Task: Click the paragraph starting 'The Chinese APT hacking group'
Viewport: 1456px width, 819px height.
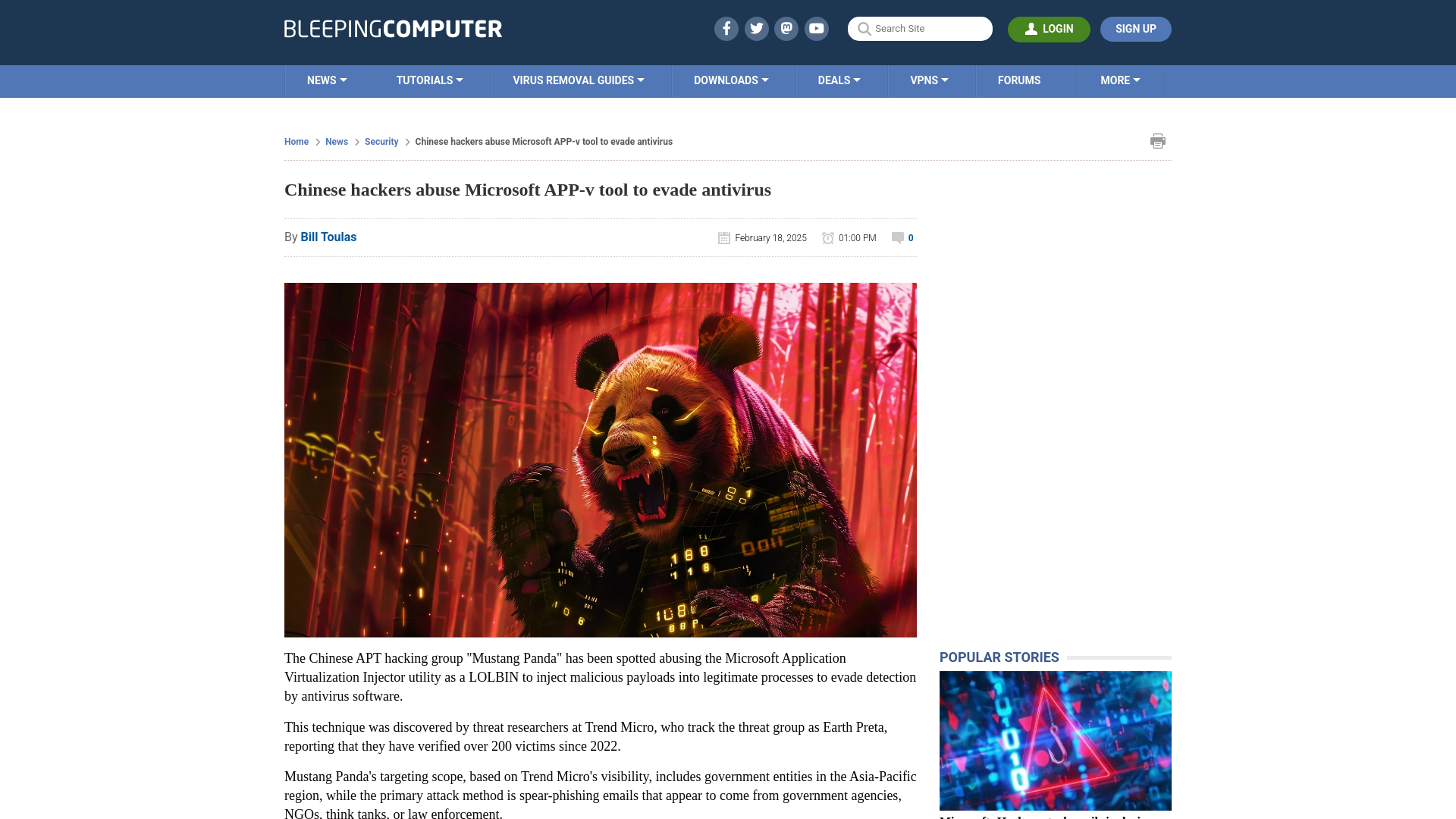Action: click(601, 677)
